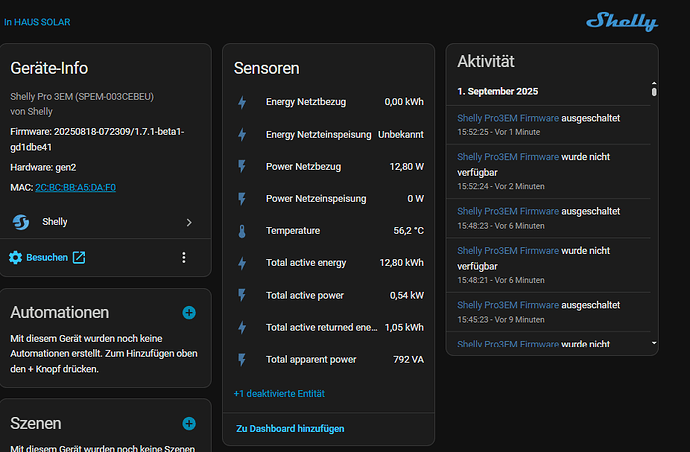Click the Total apparent power icon
Image resolution: width=690 pixels, height=452 pixels.
[241, 359]
